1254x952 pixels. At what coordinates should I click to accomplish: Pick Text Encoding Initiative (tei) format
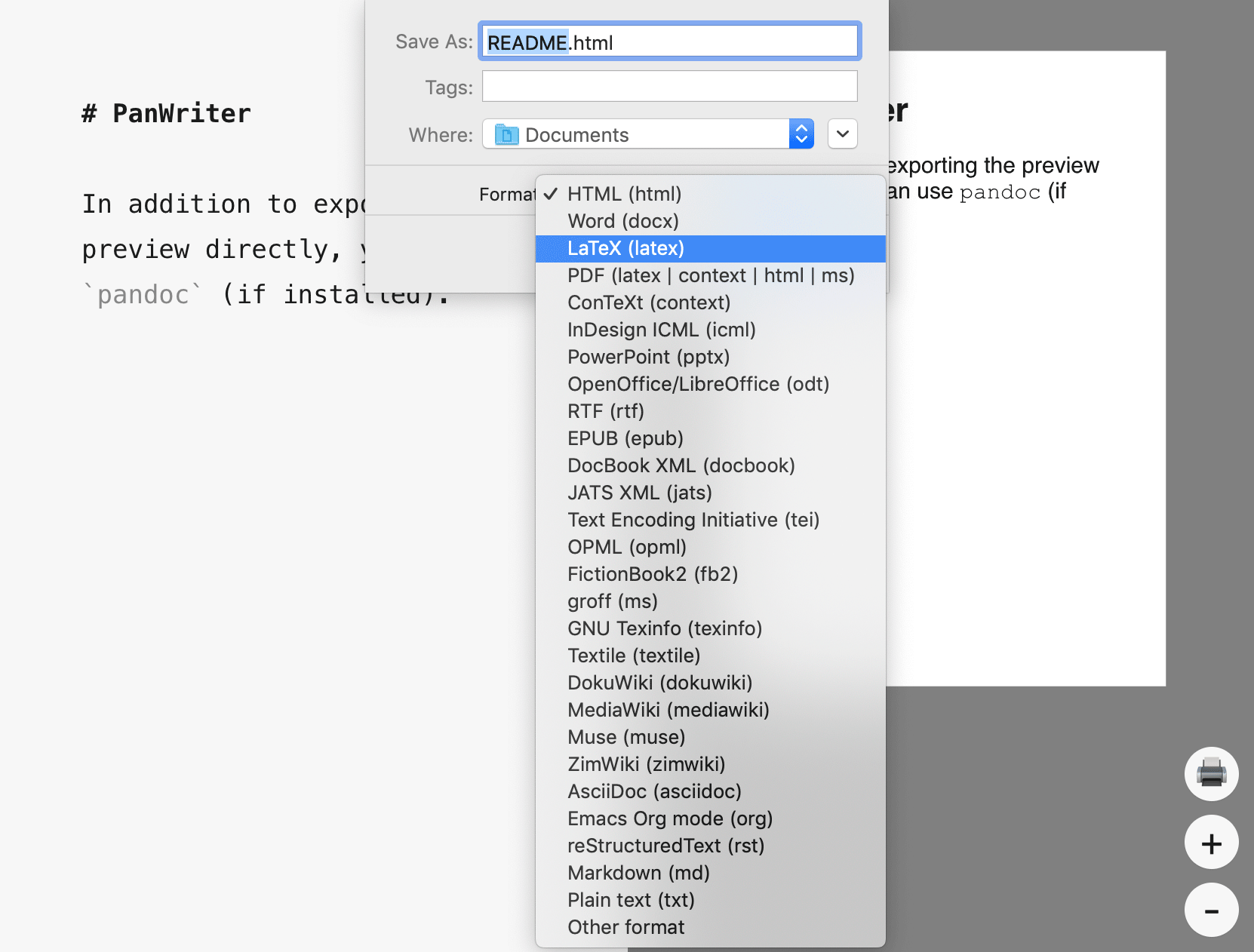coord(711,520)
